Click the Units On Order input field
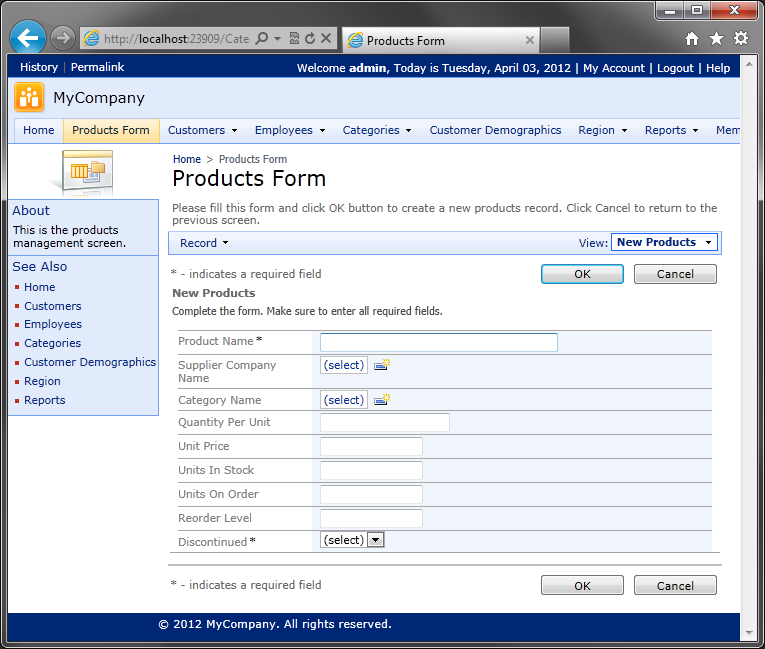 coord(371,494)
